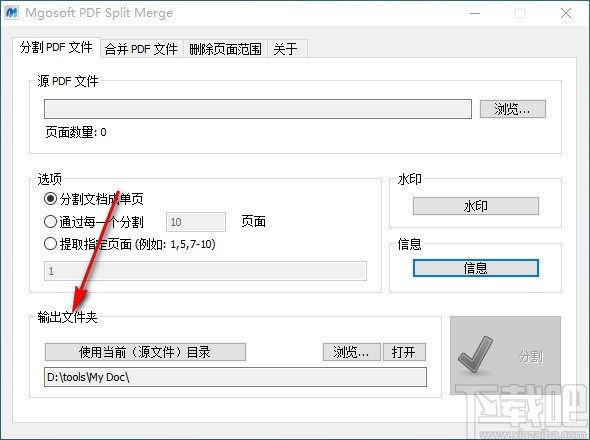
Task: Click the output path field D:\tools\My Doc\
Action: [235, 377]
